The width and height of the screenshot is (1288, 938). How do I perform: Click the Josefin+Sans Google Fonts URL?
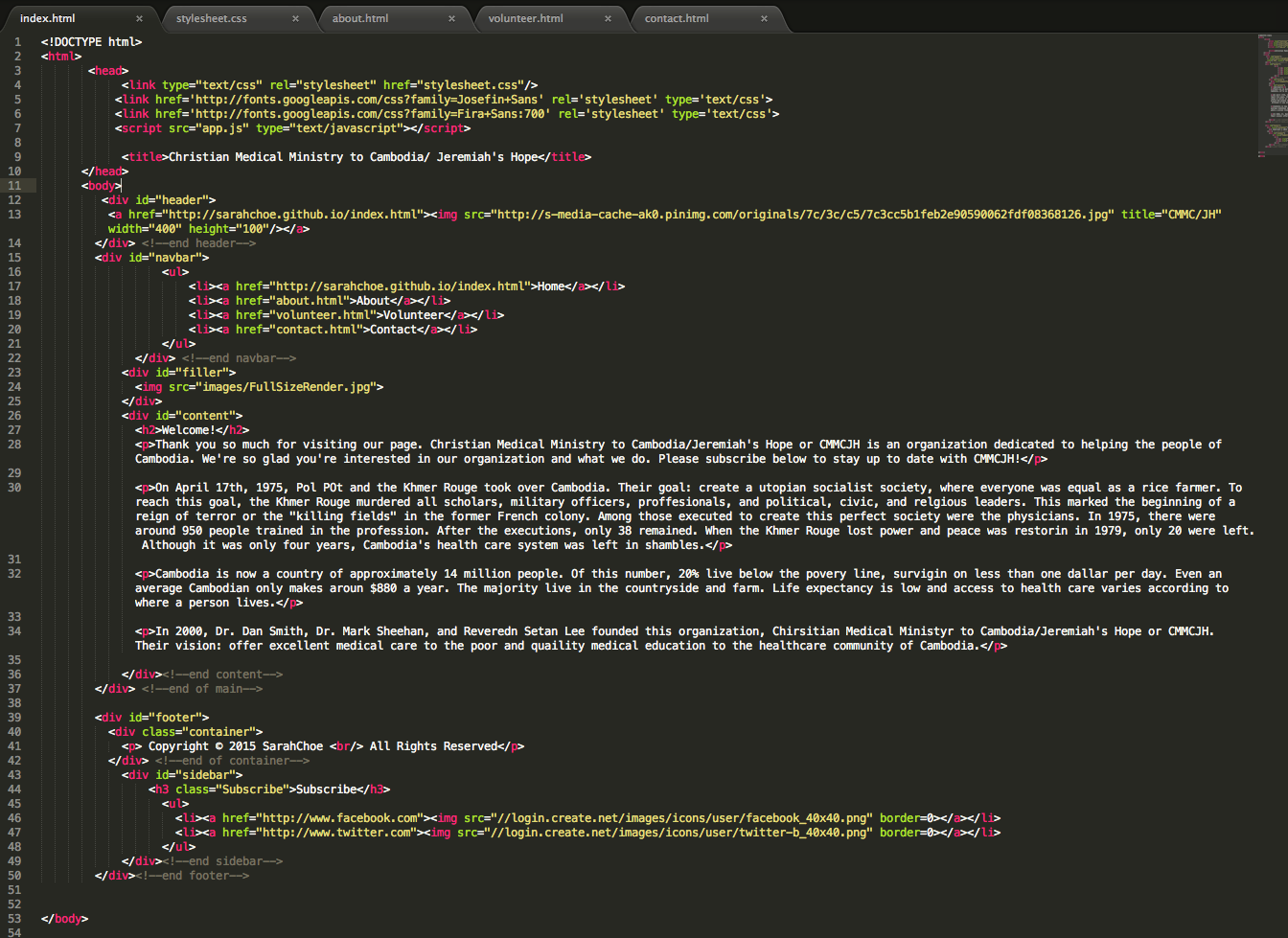366,100
